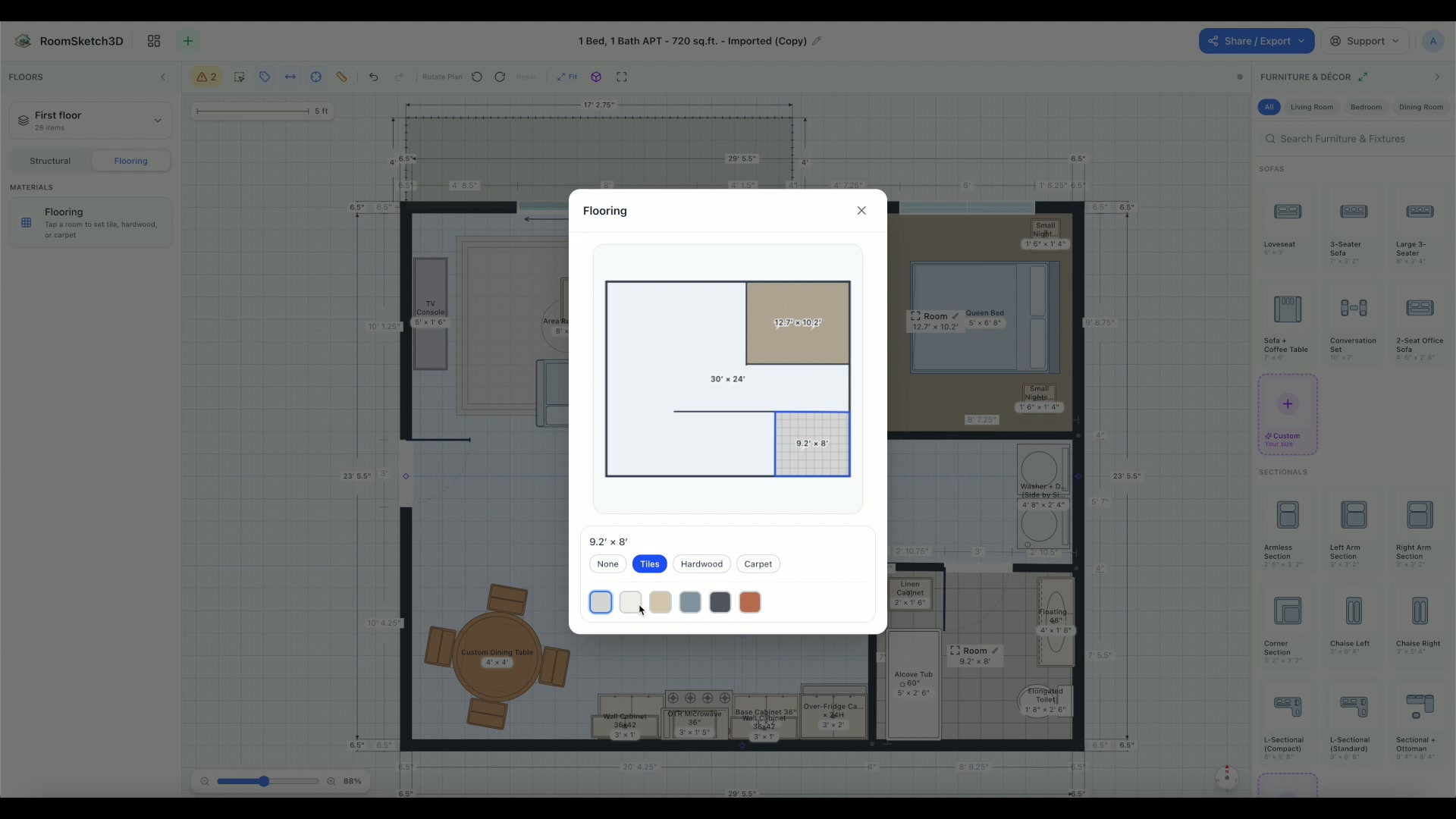
Task: Open the warnings indicator showing 2
Action: tap(206, 77)
